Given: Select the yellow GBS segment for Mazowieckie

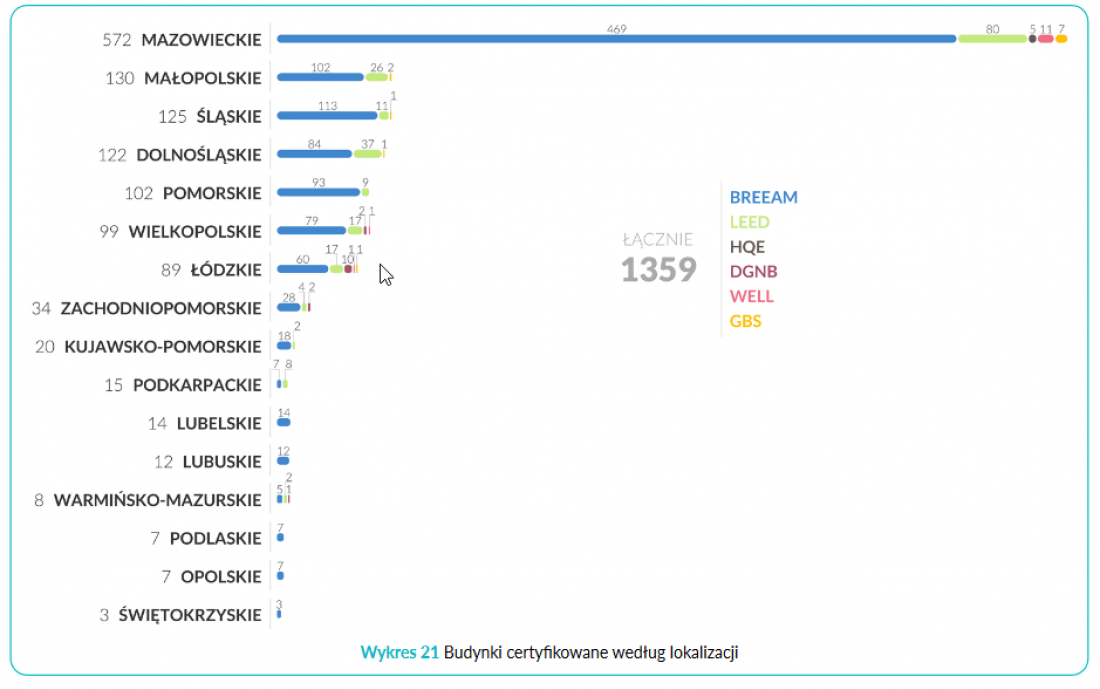Looking at the screenshot, I should click(x=1061, y=39).
